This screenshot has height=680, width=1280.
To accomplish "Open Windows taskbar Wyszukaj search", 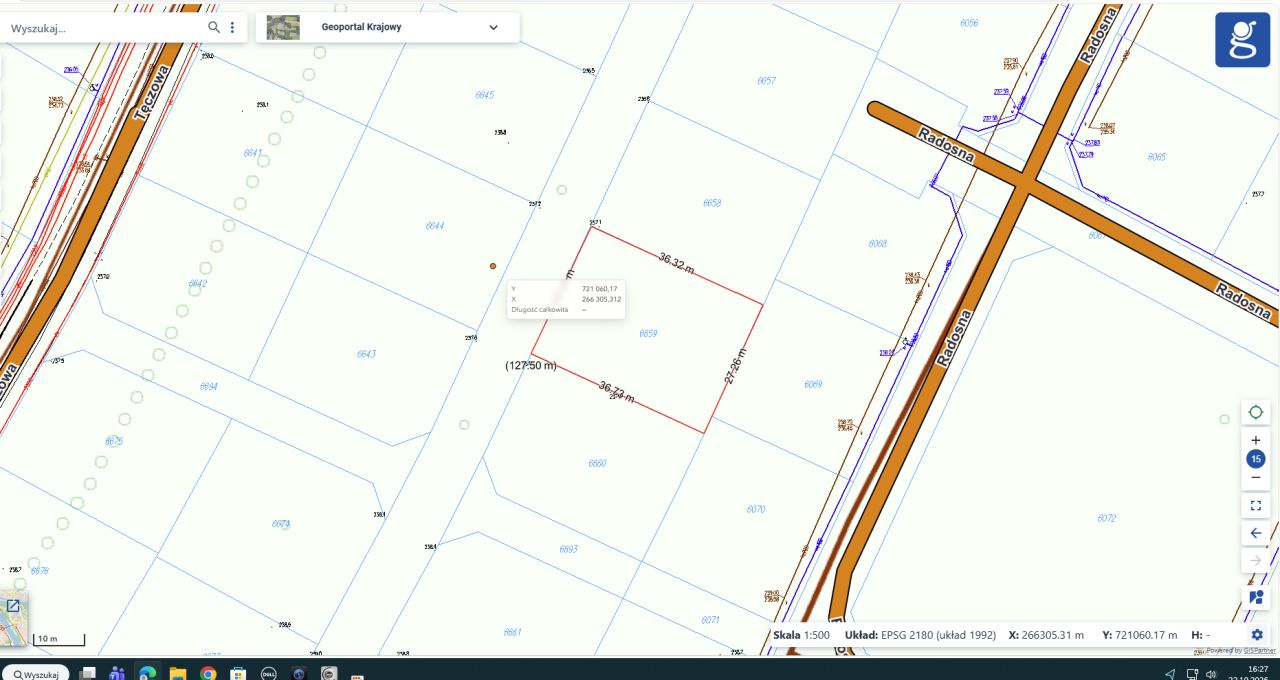I will tap(35, 674).
